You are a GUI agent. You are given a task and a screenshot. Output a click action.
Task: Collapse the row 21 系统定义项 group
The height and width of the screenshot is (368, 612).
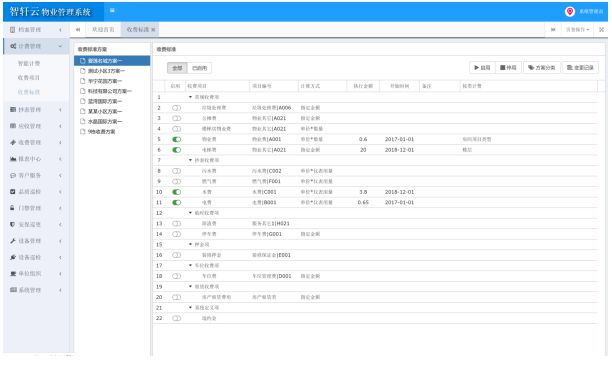click(x=190, y=308)
